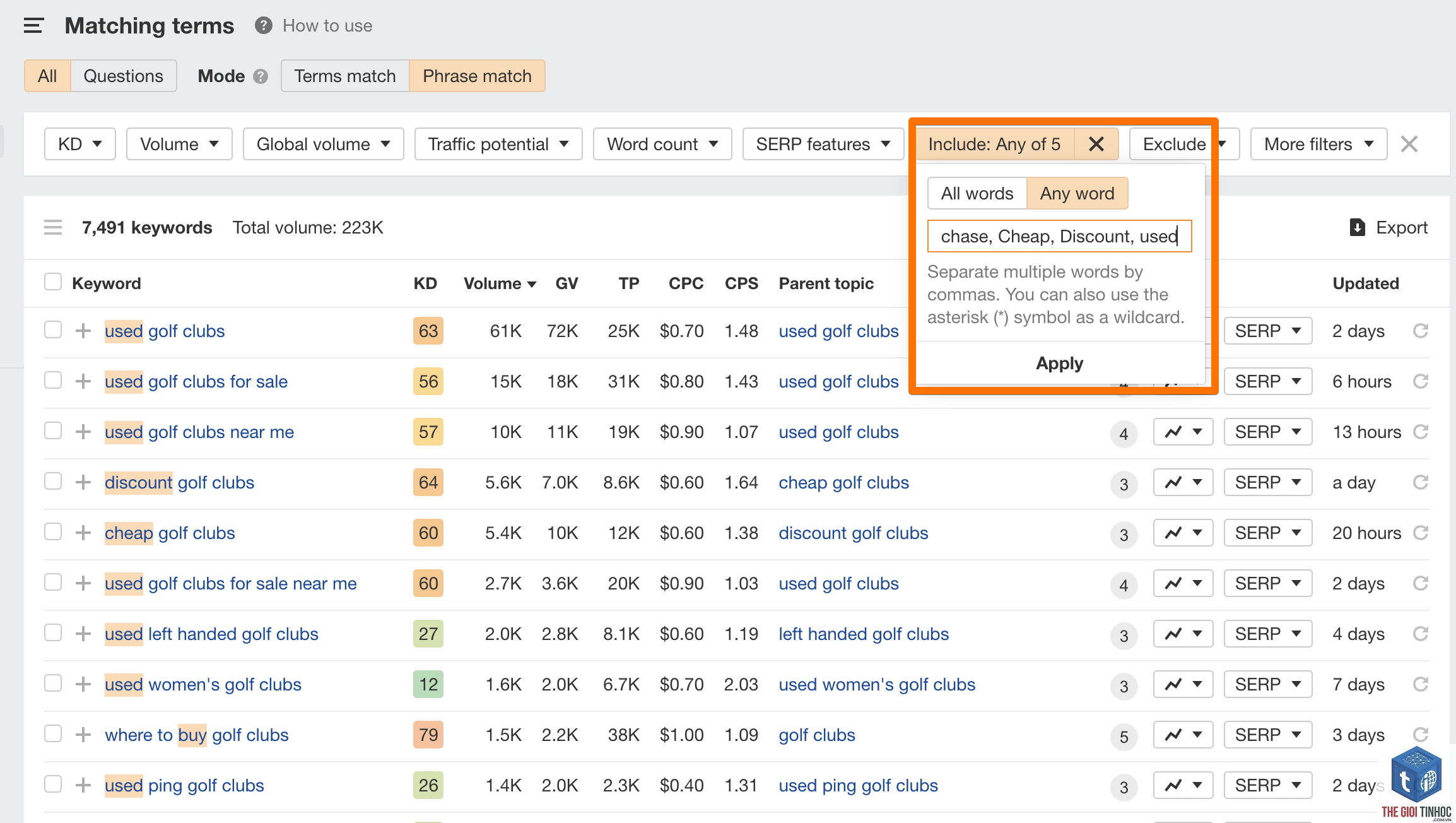Check the 'used left handed golf clubs' checkbox

tap(53, 632)
